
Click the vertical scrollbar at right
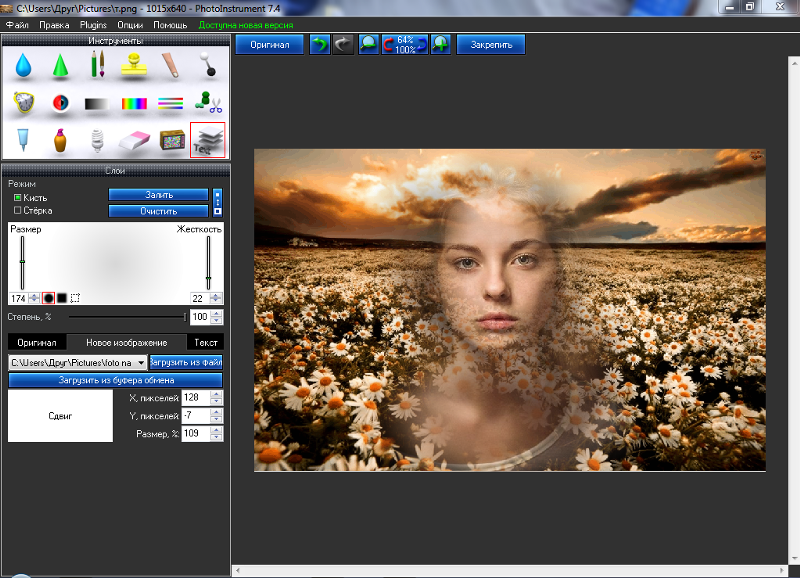794,310
